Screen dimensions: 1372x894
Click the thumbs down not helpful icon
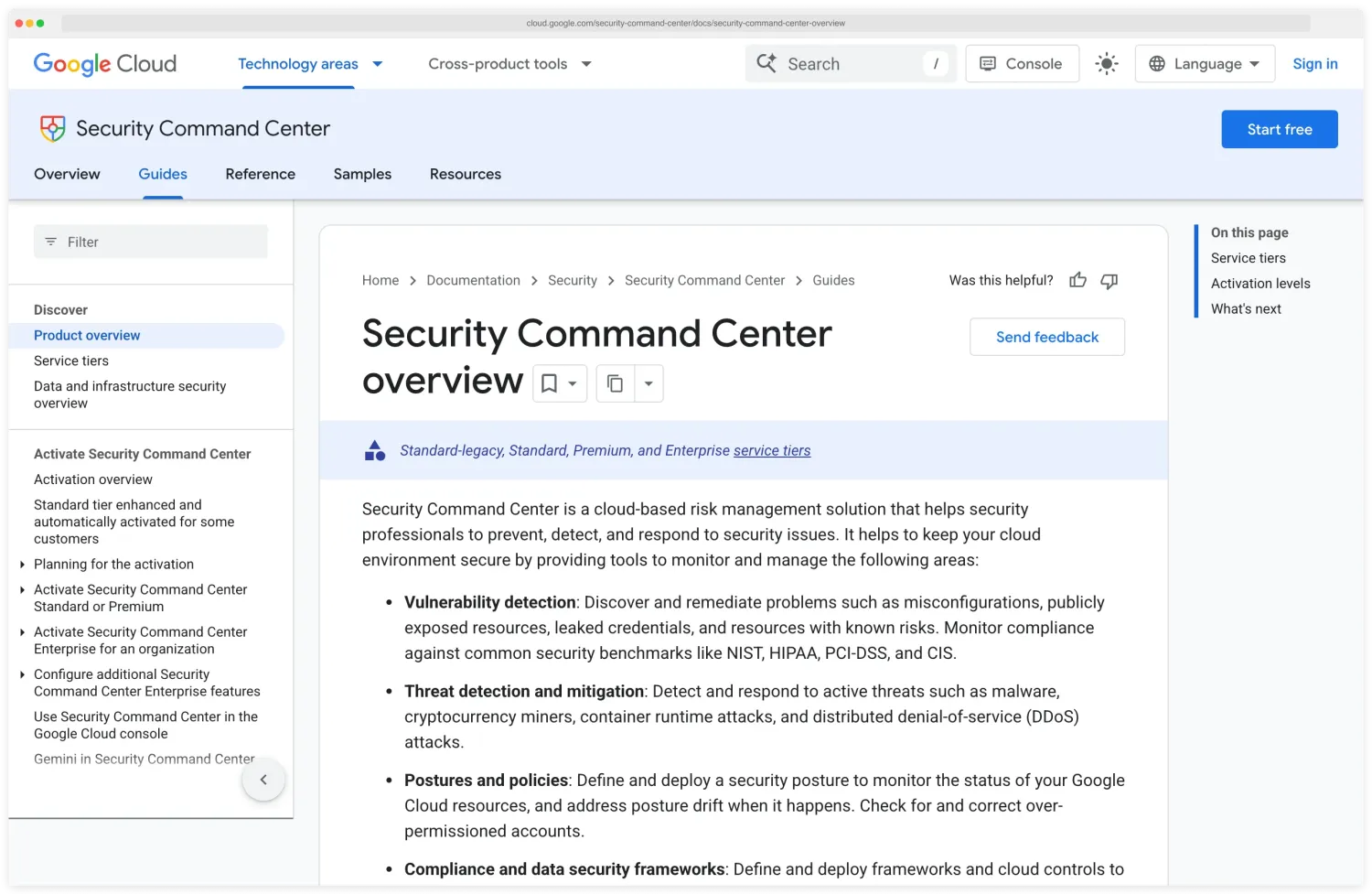click(x=1109, y=281)
